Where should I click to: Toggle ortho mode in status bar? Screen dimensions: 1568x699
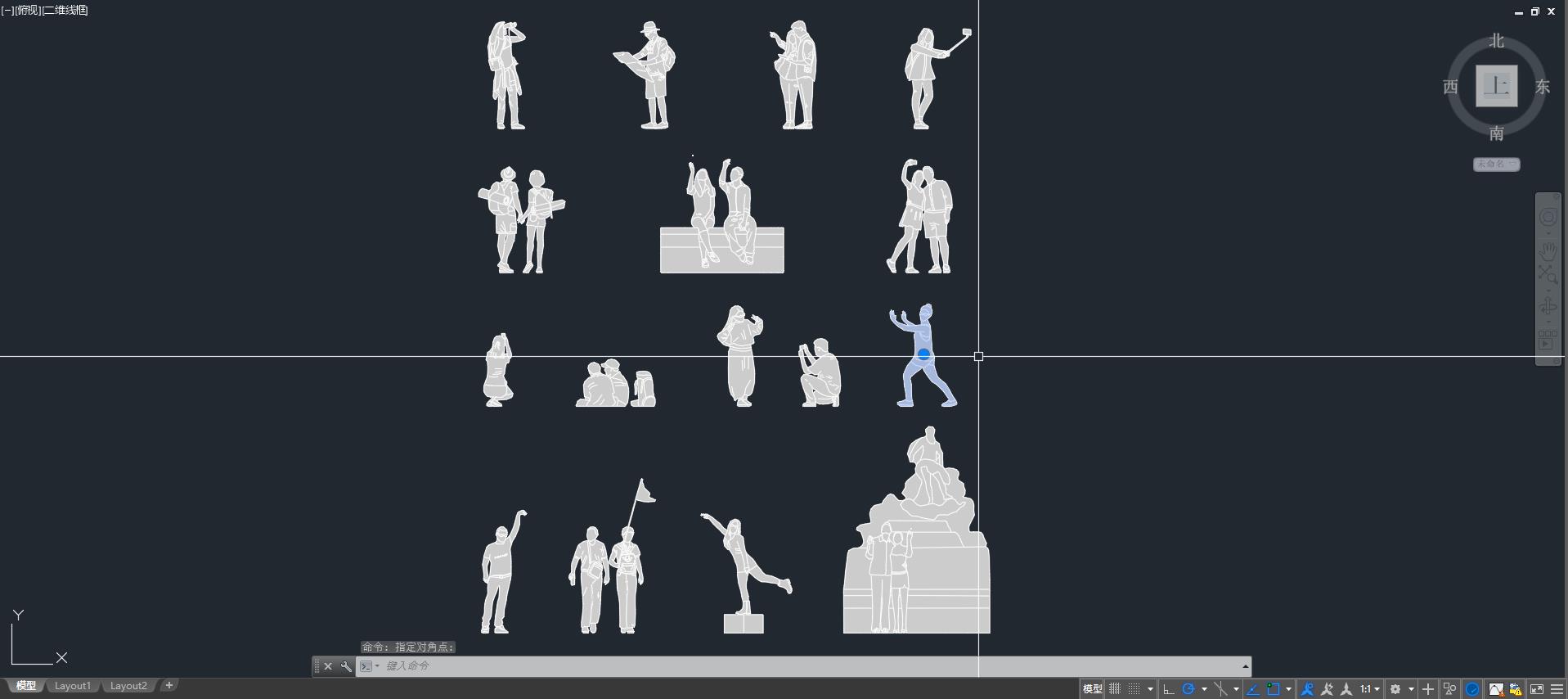click(1168, 689)
